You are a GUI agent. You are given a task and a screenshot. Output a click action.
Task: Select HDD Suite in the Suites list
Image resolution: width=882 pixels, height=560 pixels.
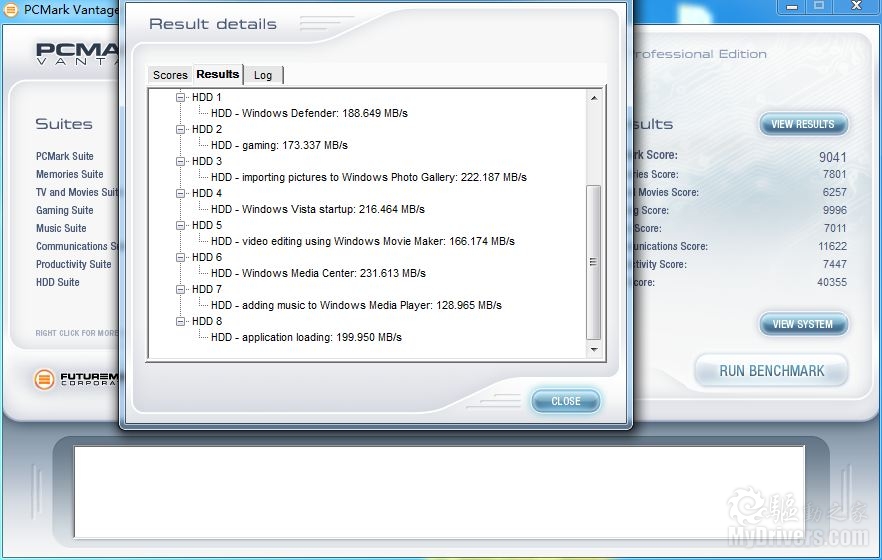pyautogui.click(x=58, y=282)
